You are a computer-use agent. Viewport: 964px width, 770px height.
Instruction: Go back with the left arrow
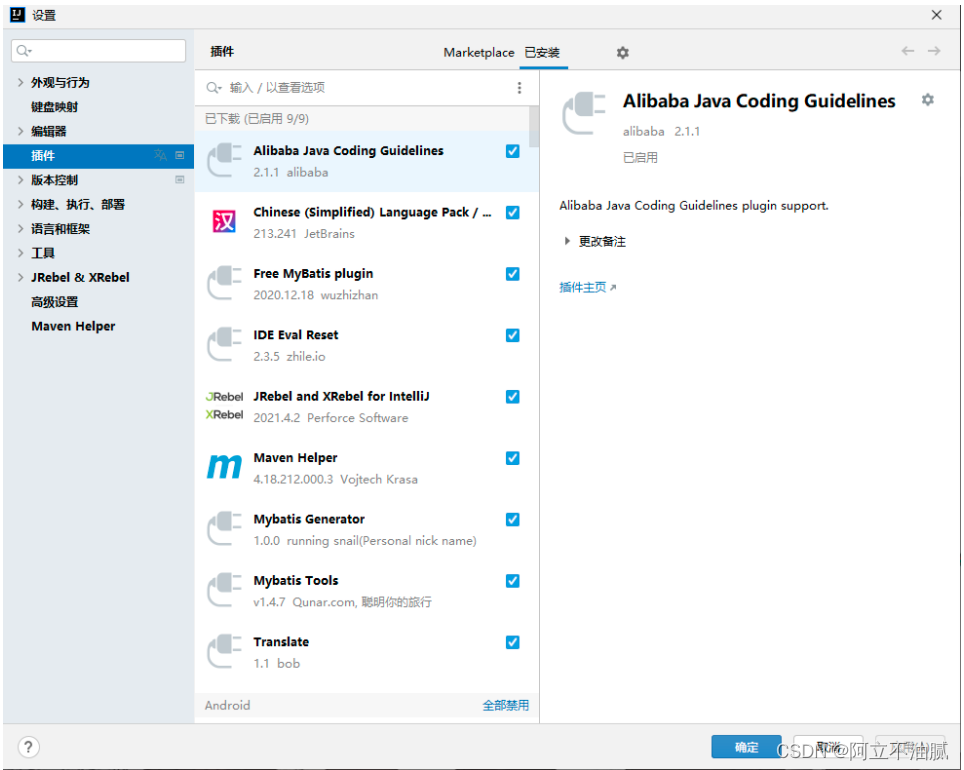click(907, 51)
